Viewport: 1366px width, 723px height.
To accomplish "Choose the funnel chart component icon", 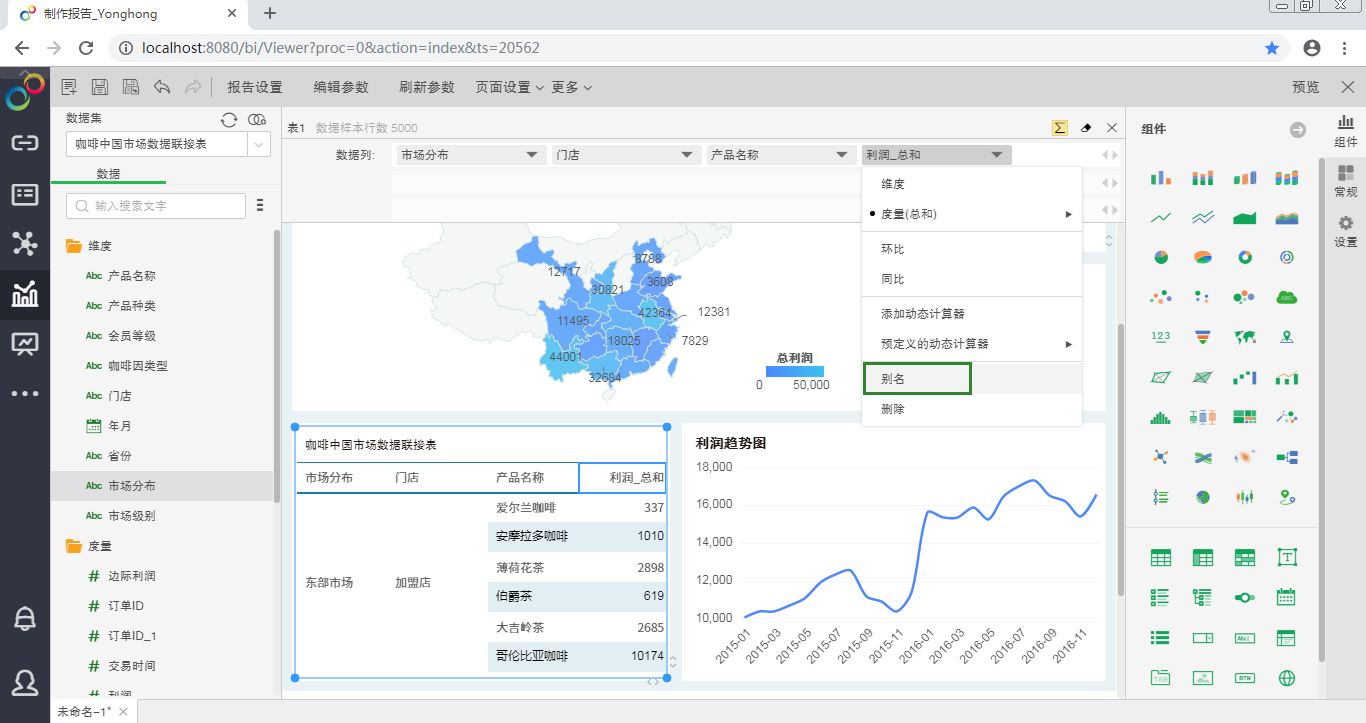I will (1203, 337).
